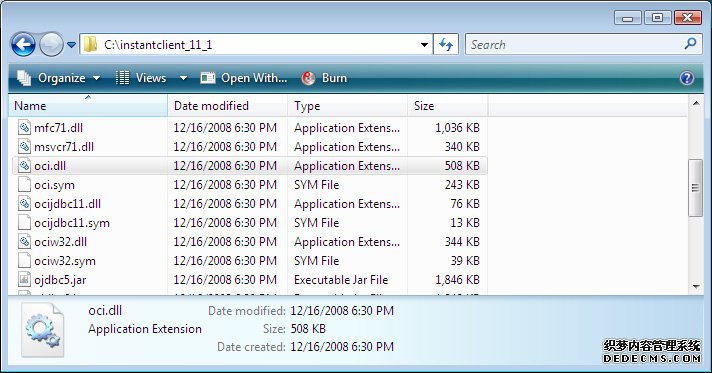Select the ociw32.dll file
712x373 pixels.
pos(60,242)
